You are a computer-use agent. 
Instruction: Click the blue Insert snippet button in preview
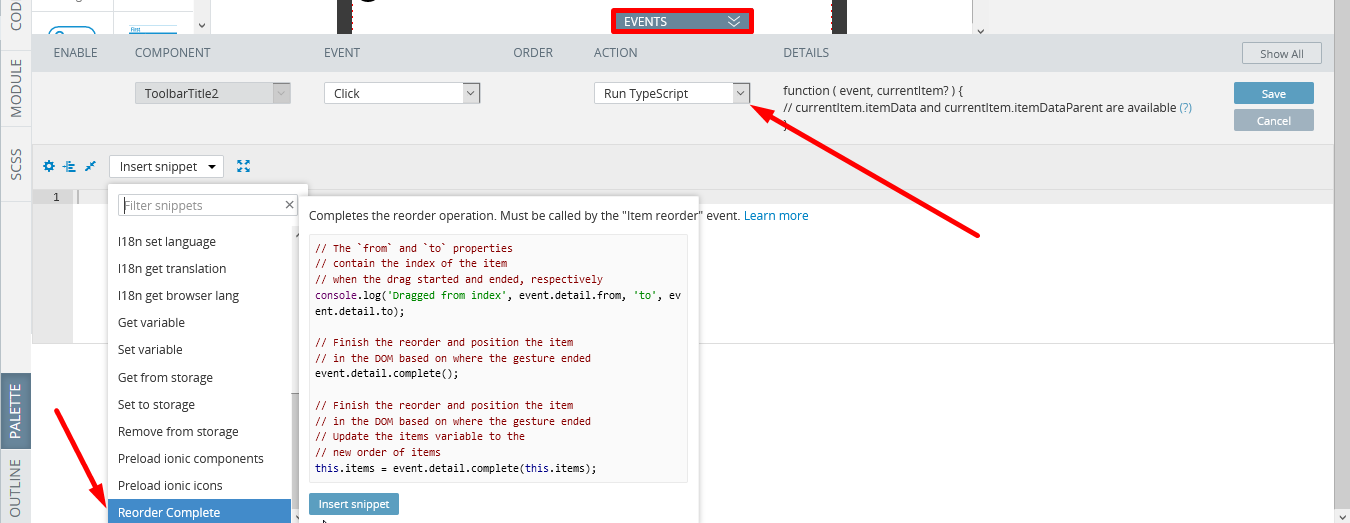354,504
